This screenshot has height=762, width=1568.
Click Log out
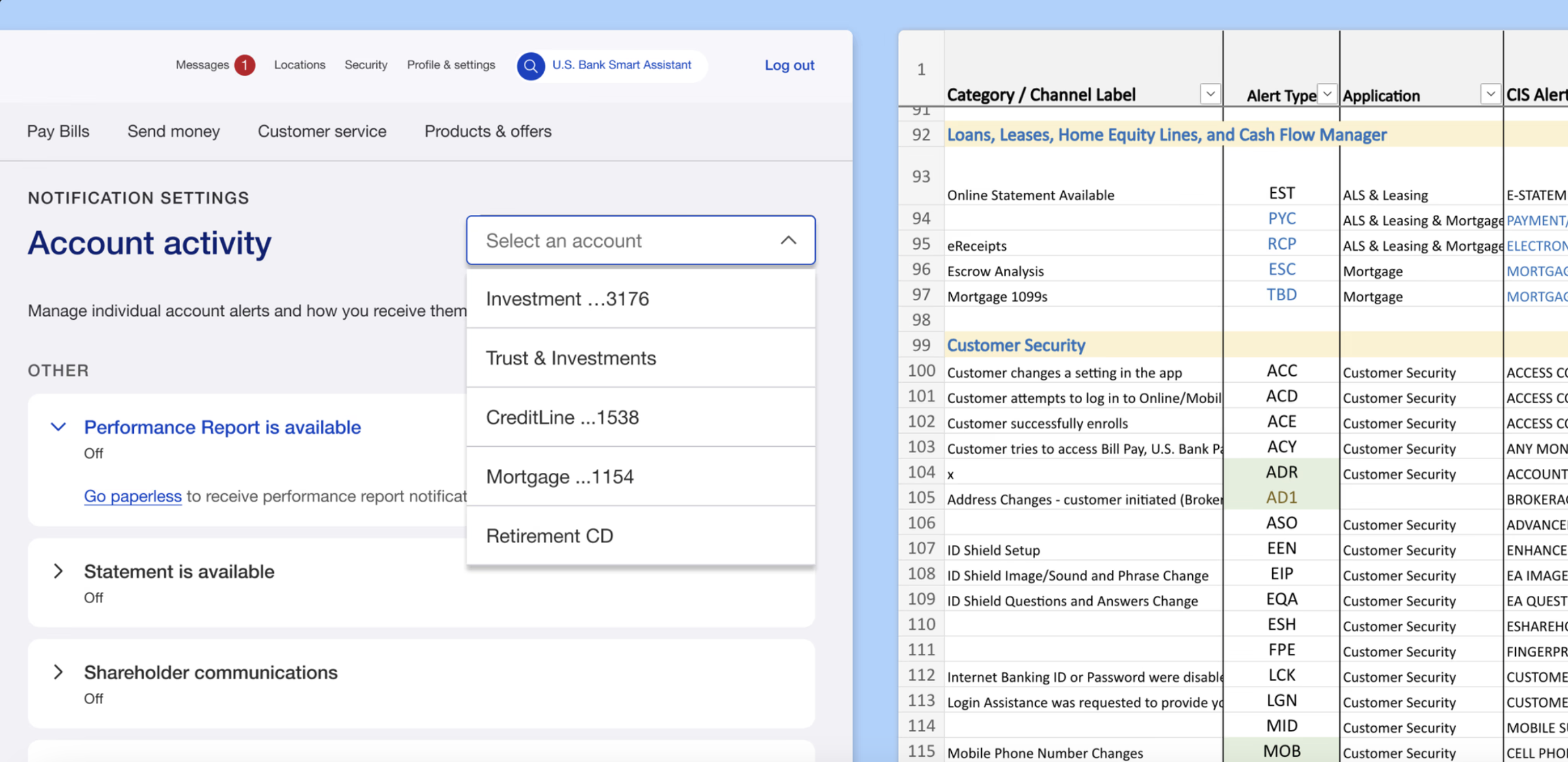coord(789,65)
